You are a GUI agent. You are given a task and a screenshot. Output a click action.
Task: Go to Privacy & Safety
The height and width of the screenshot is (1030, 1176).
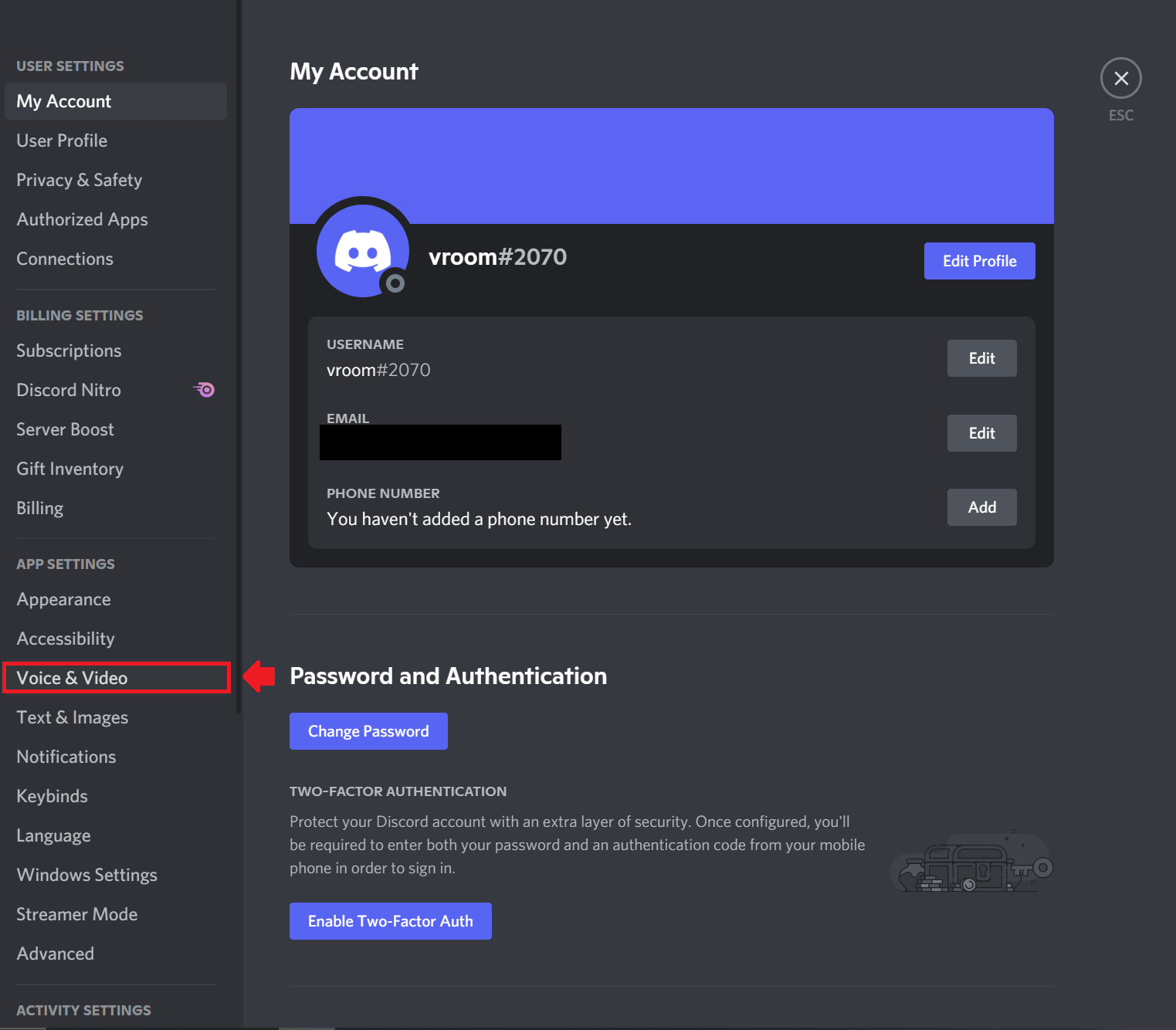click(116, 180)
